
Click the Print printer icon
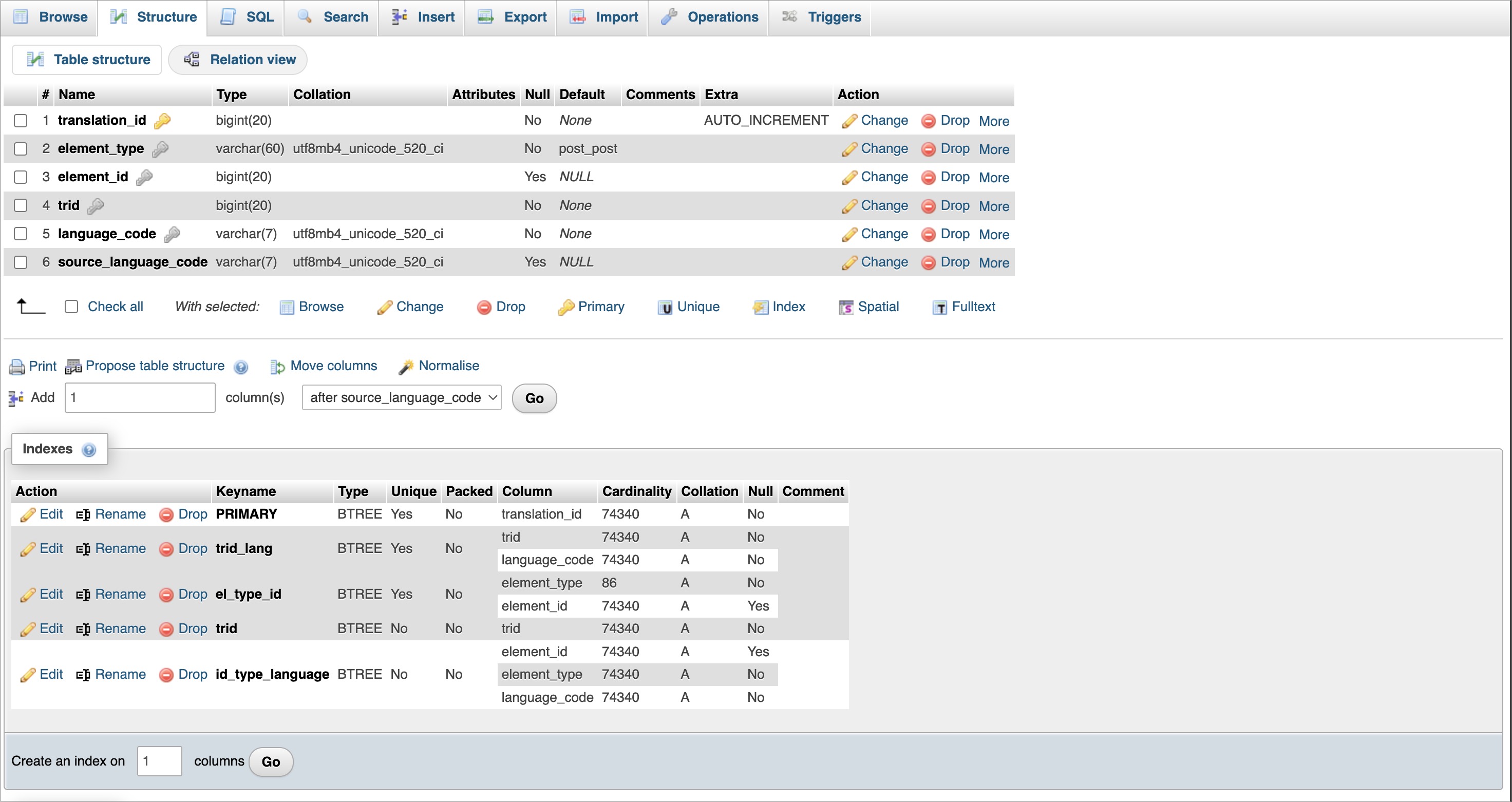point(16,367)
